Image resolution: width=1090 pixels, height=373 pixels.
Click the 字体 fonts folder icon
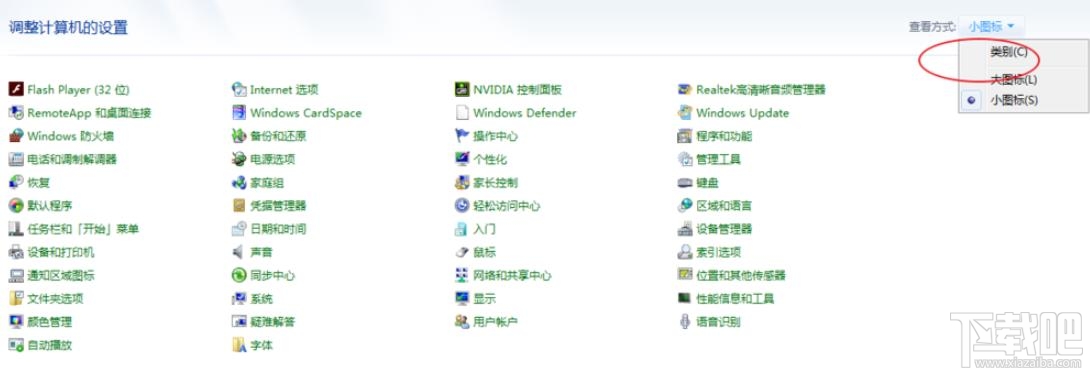click(239, 345)
